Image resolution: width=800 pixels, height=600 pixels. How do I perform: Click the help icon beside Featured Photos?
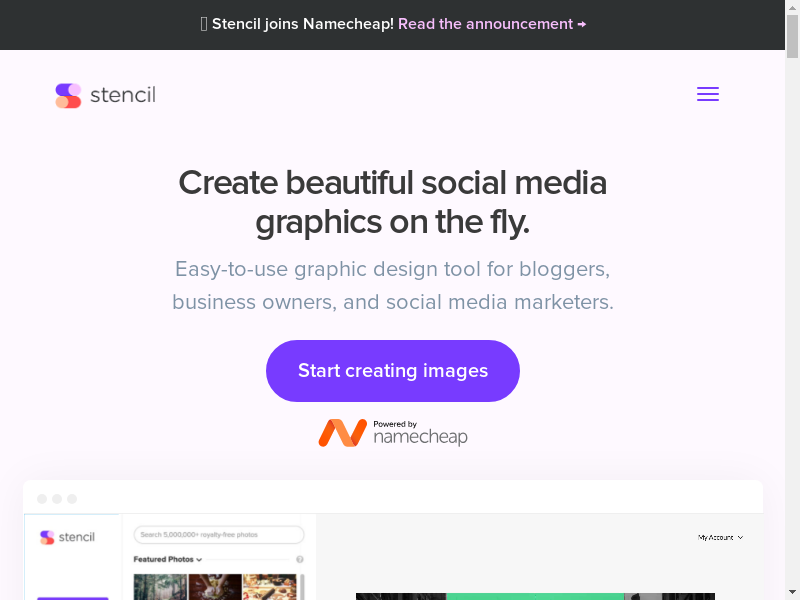tap(300, 560)
